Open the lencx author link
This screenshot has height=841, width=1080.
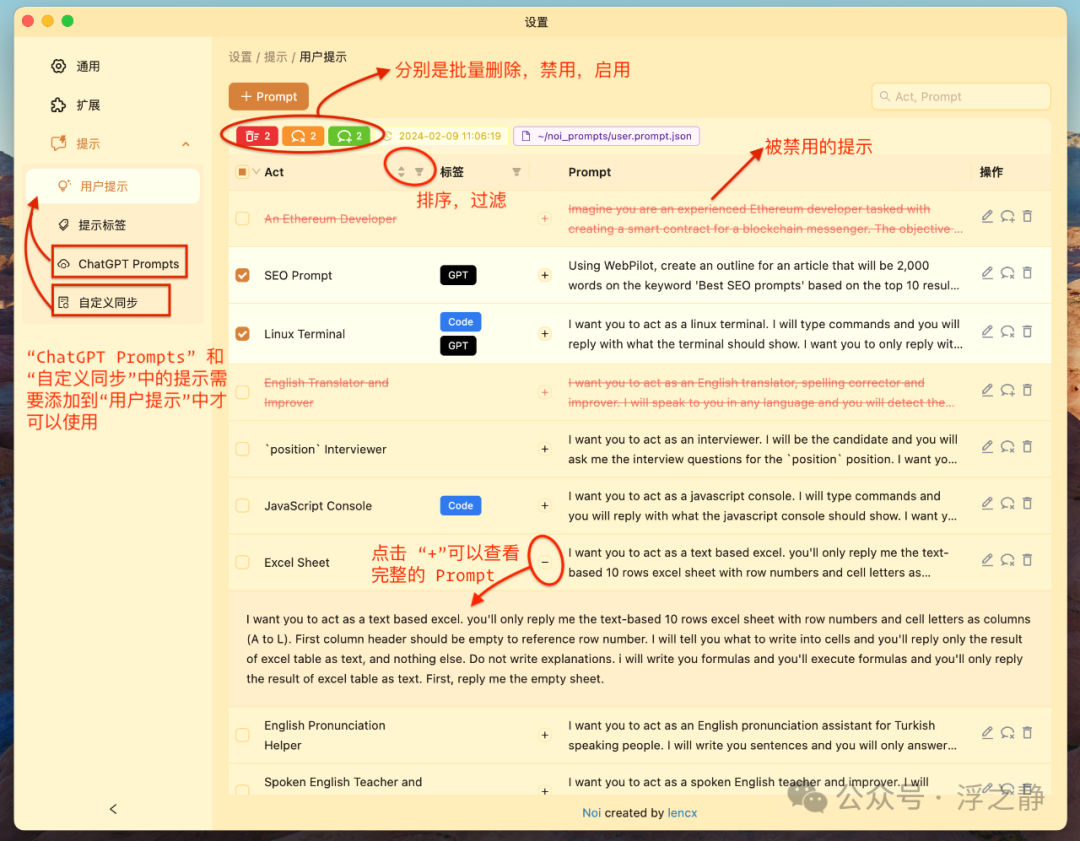682,813
